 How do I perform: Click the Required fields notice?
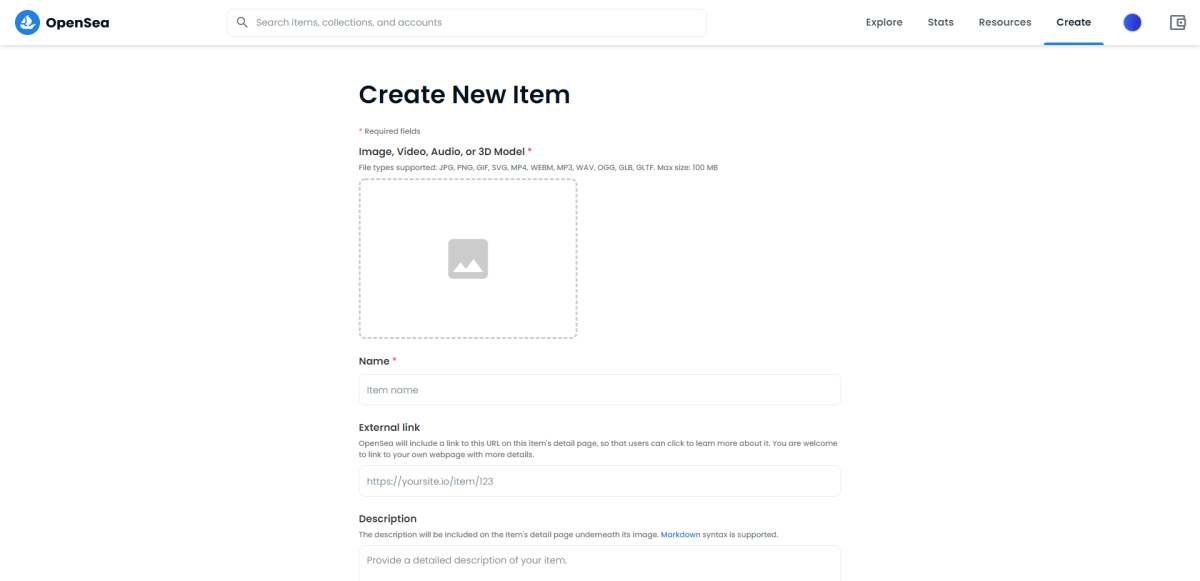pos(390,130)
